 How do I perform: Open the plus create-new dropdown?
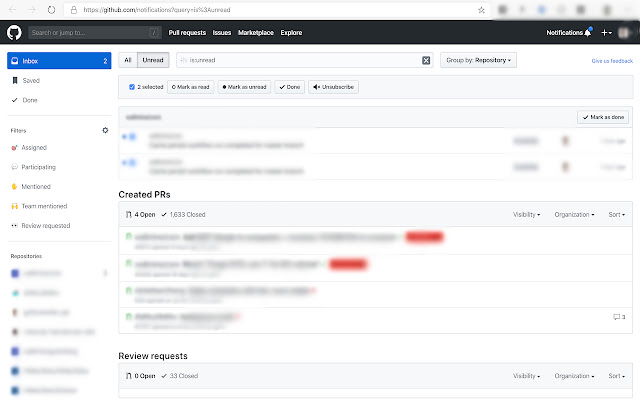pyautogui.click(x=606, y=33)
